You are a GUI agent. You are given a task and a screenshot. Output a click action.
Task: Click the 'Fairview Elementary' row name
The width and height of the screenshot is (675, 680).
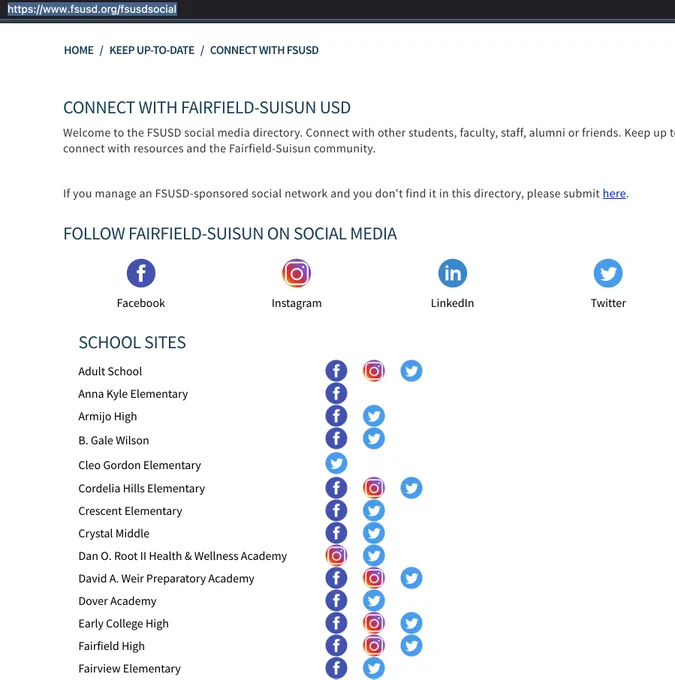129,669
